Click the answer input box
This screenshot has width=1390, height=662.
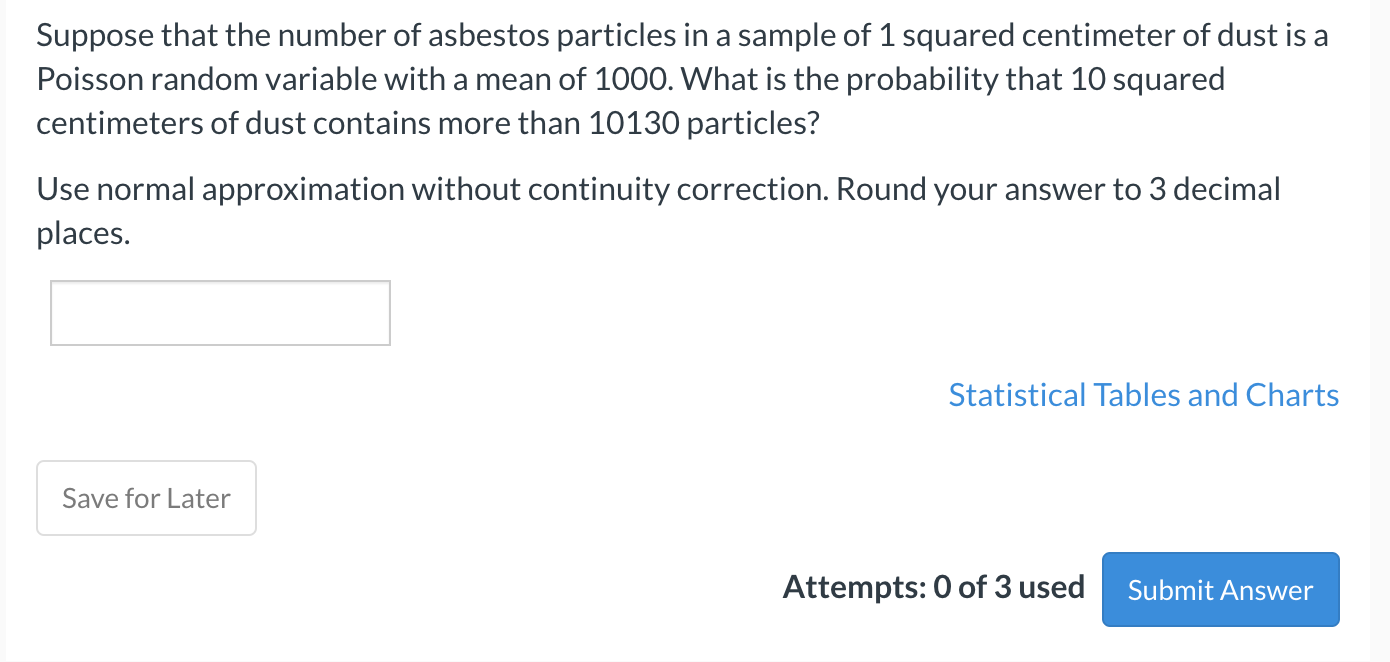(x=220, y=313)
